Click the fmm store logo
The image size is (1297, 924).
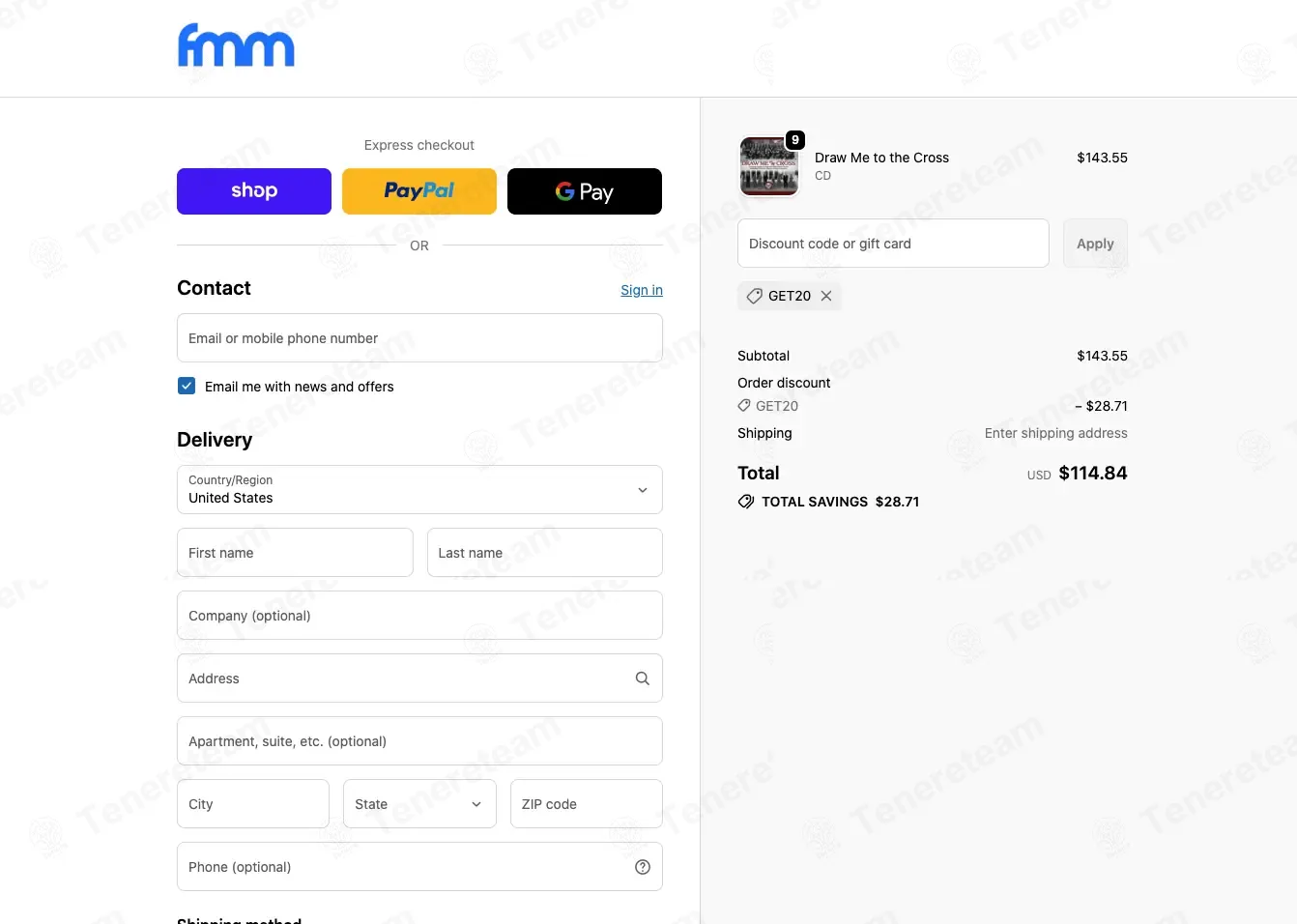point(236,45)
